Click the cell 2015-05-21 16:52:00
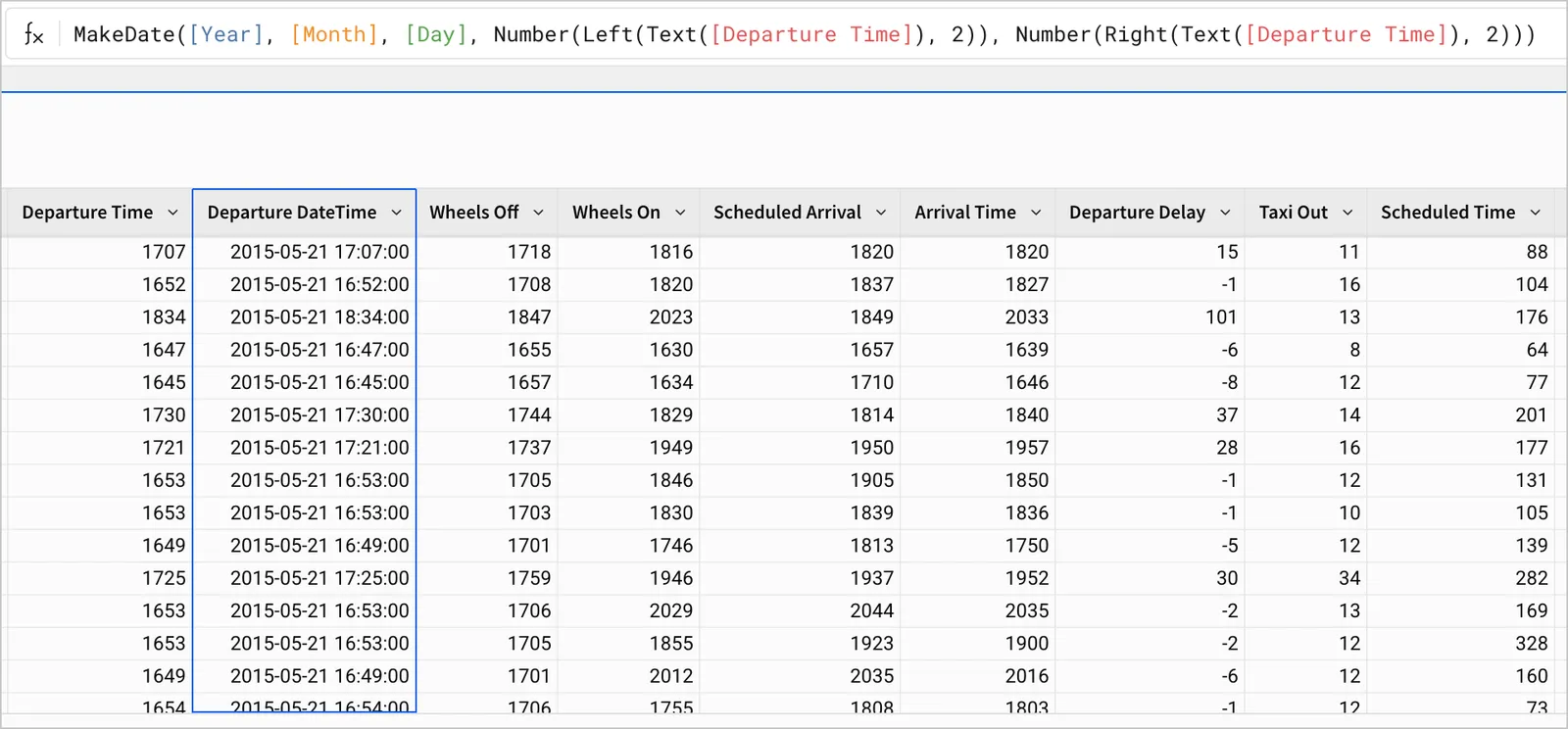 tap(305, 284)
